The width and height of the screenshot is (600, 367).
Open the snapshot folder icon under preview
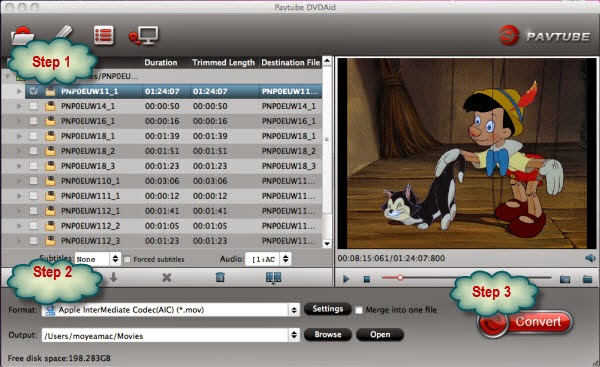[587, 279]
